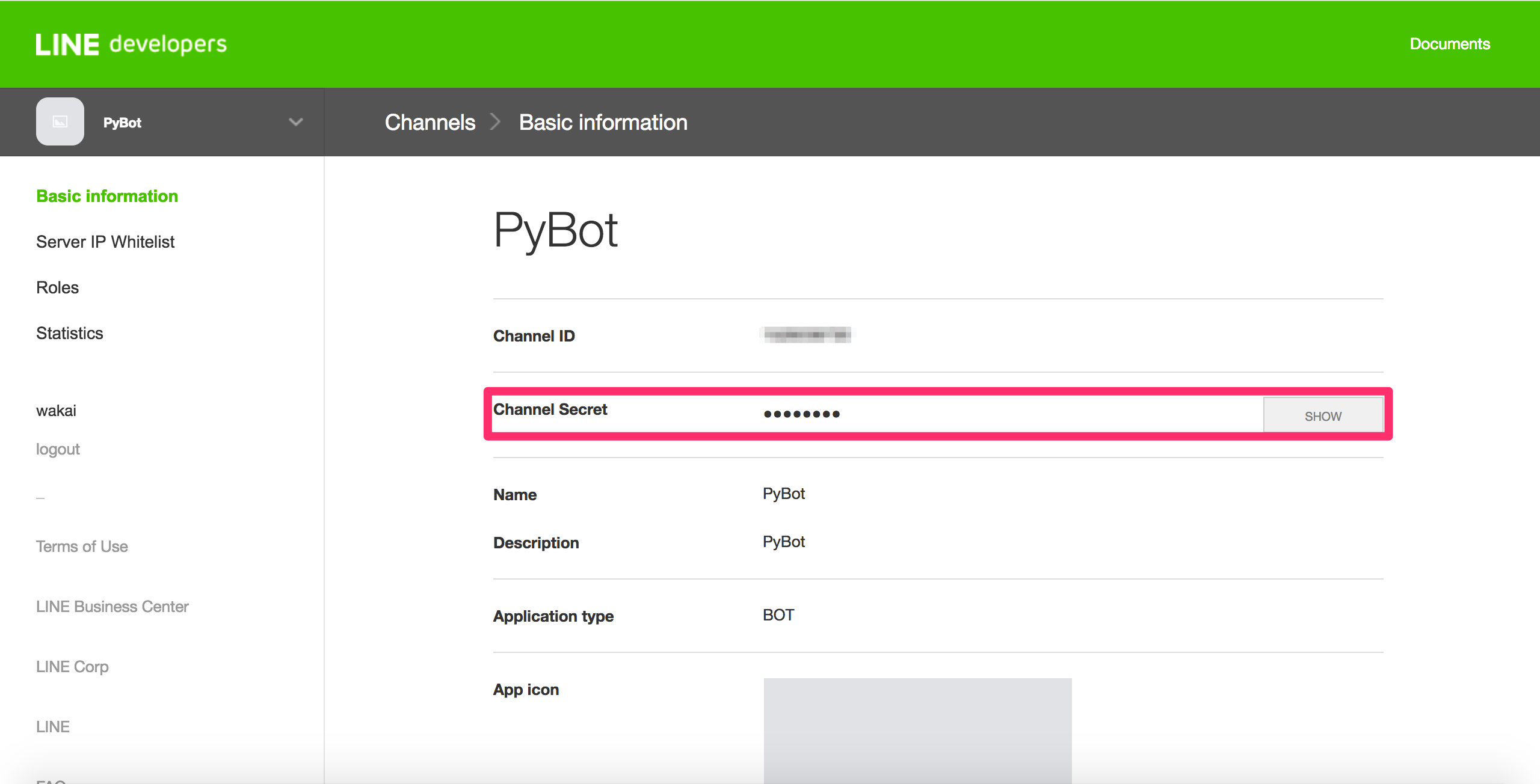Viewport: 1540px width, 784px height.
Task: Go to Channels breadcrumb
Action: click(x=430, y=122)
